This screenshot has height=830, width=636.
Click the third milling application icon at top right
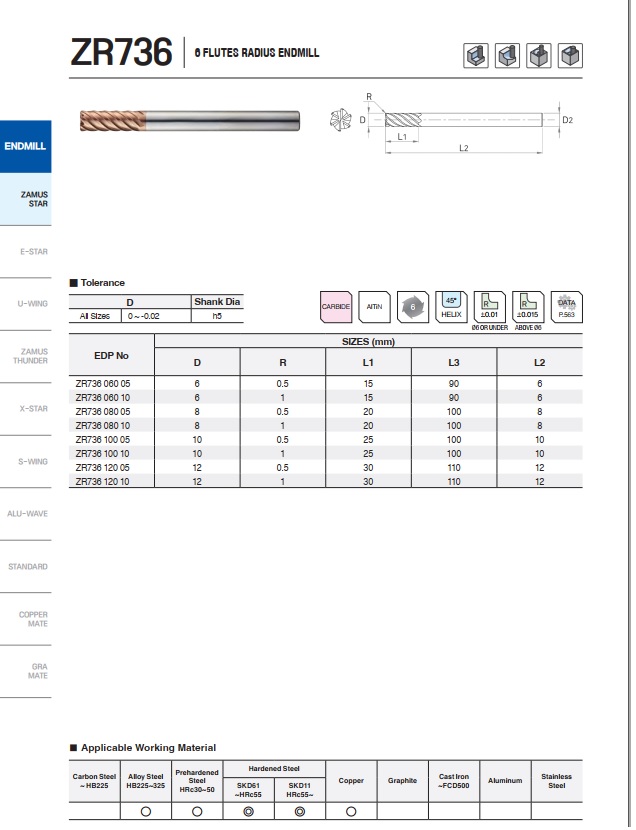click(539, 56)
